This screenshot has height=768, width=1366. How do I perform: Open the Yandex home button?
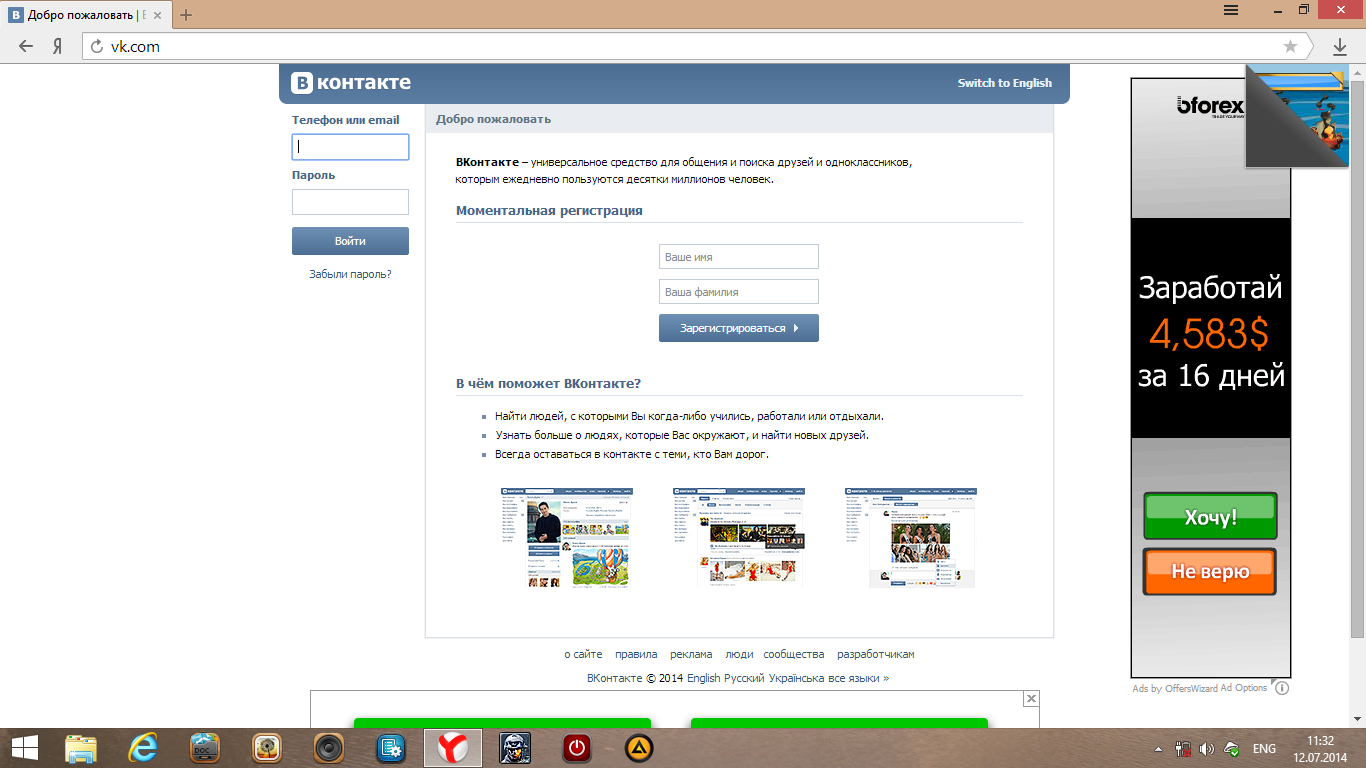click(x=58, y=46)
